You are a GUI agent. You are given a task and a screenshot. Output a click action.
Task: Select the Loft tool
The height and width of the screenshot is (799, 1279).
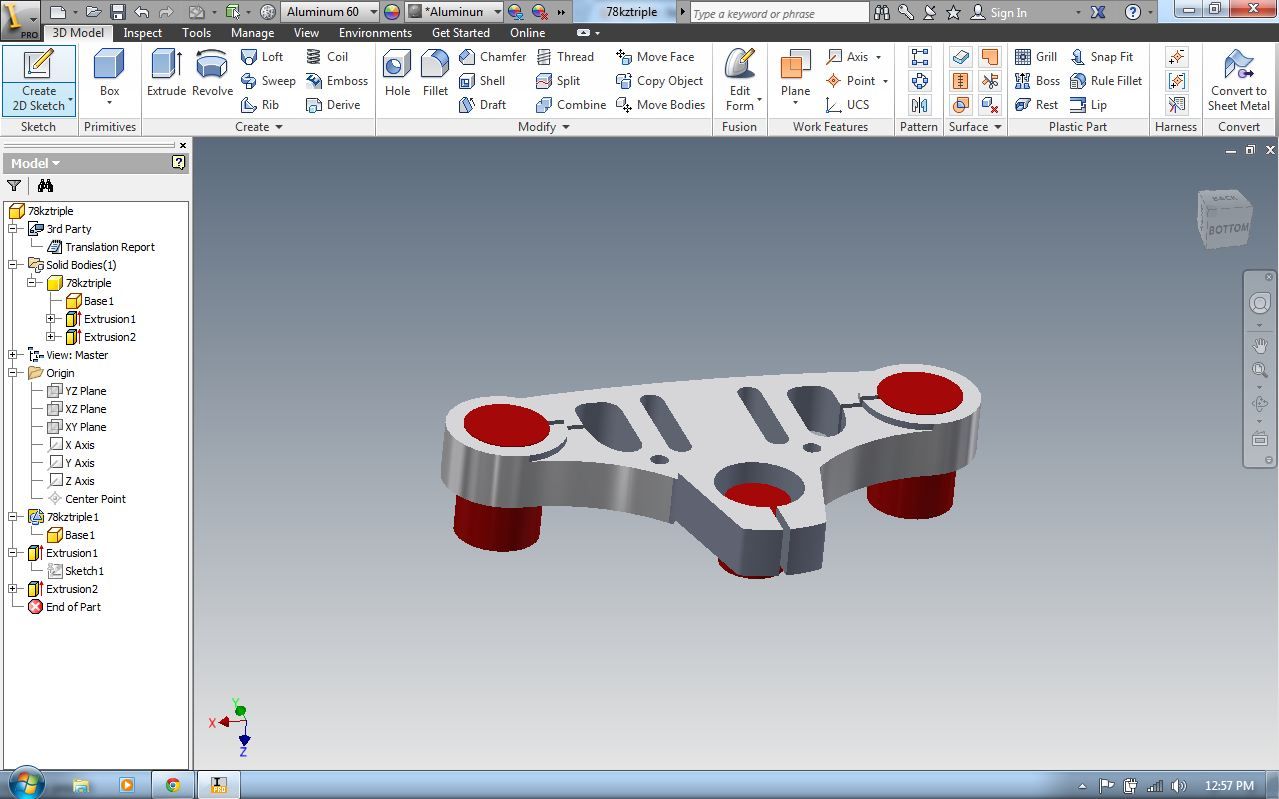pos(263,57)
